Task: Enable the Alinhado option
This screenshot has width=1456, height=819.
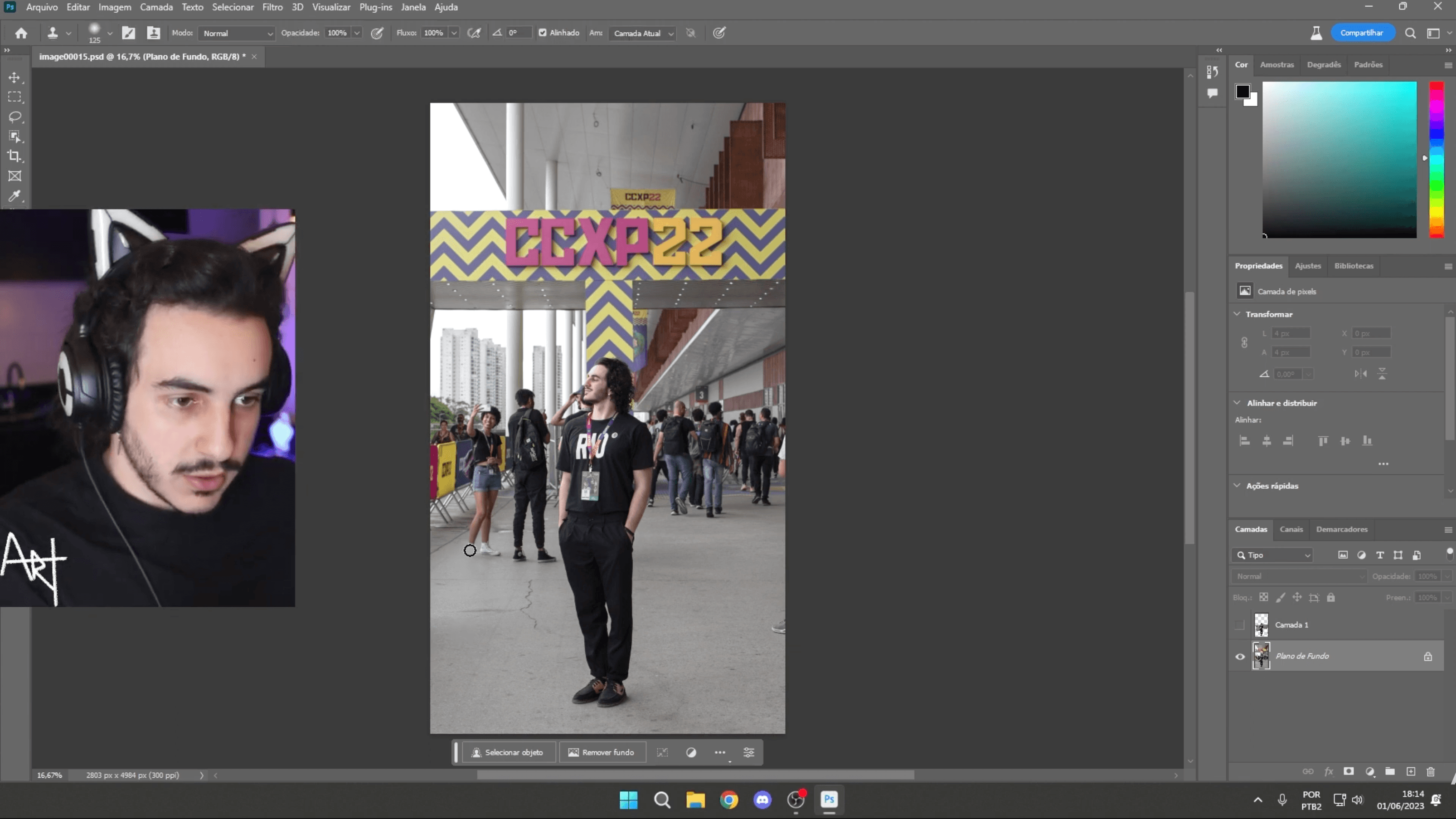Action: point(544,33)
